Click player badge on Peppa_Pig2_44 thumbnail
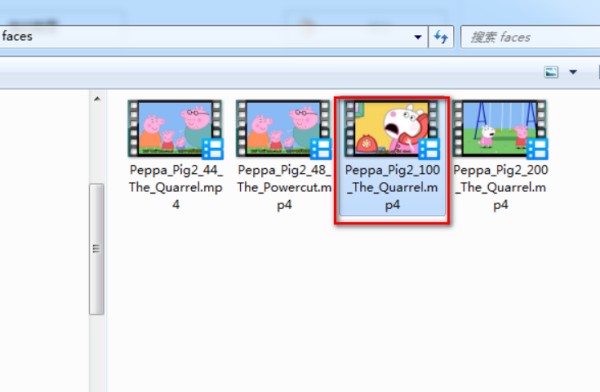The image size is (600, 392). pos(213,149)
